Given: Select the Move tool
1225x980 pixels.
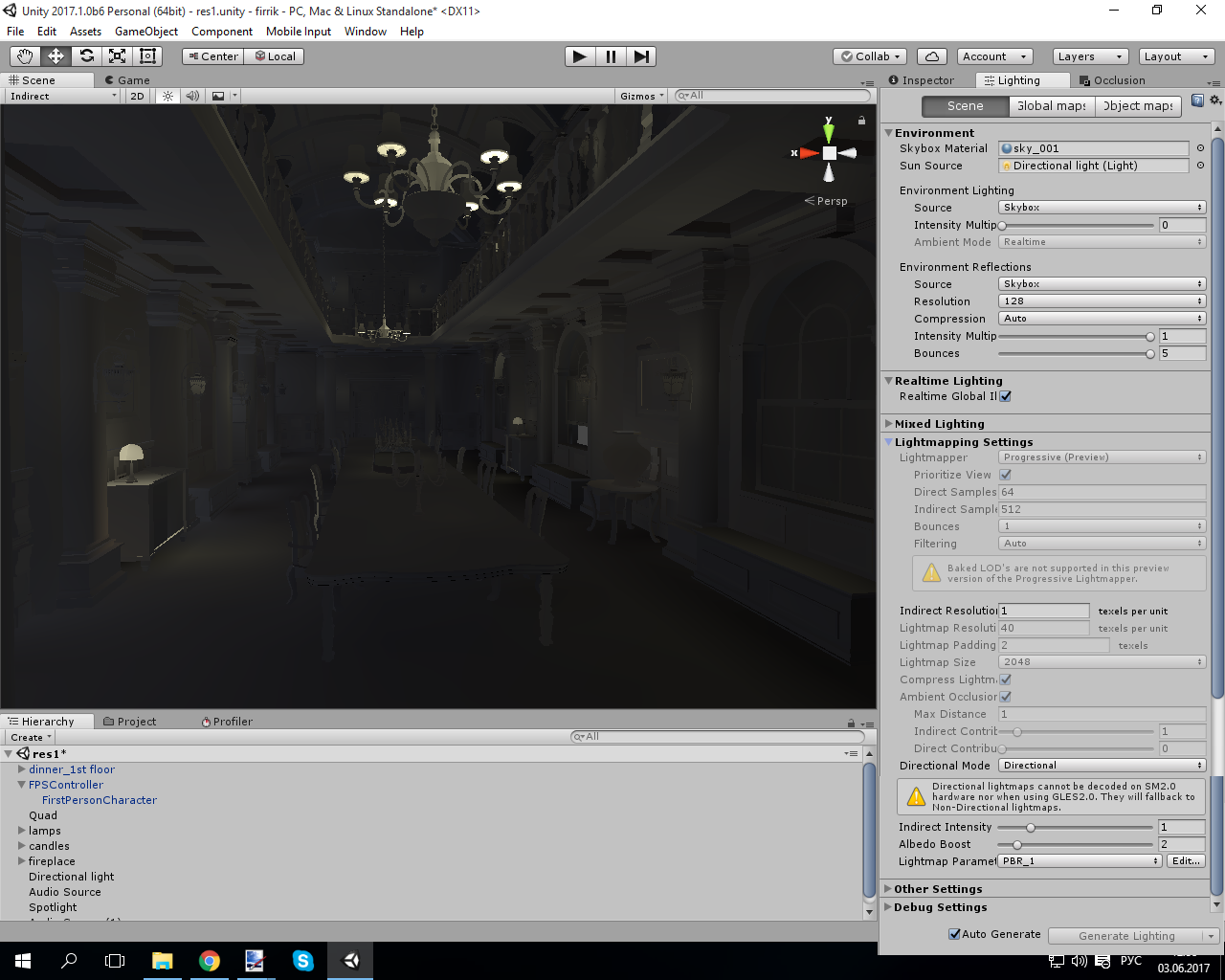Looking at the screenshot, I should coord(56,56).
